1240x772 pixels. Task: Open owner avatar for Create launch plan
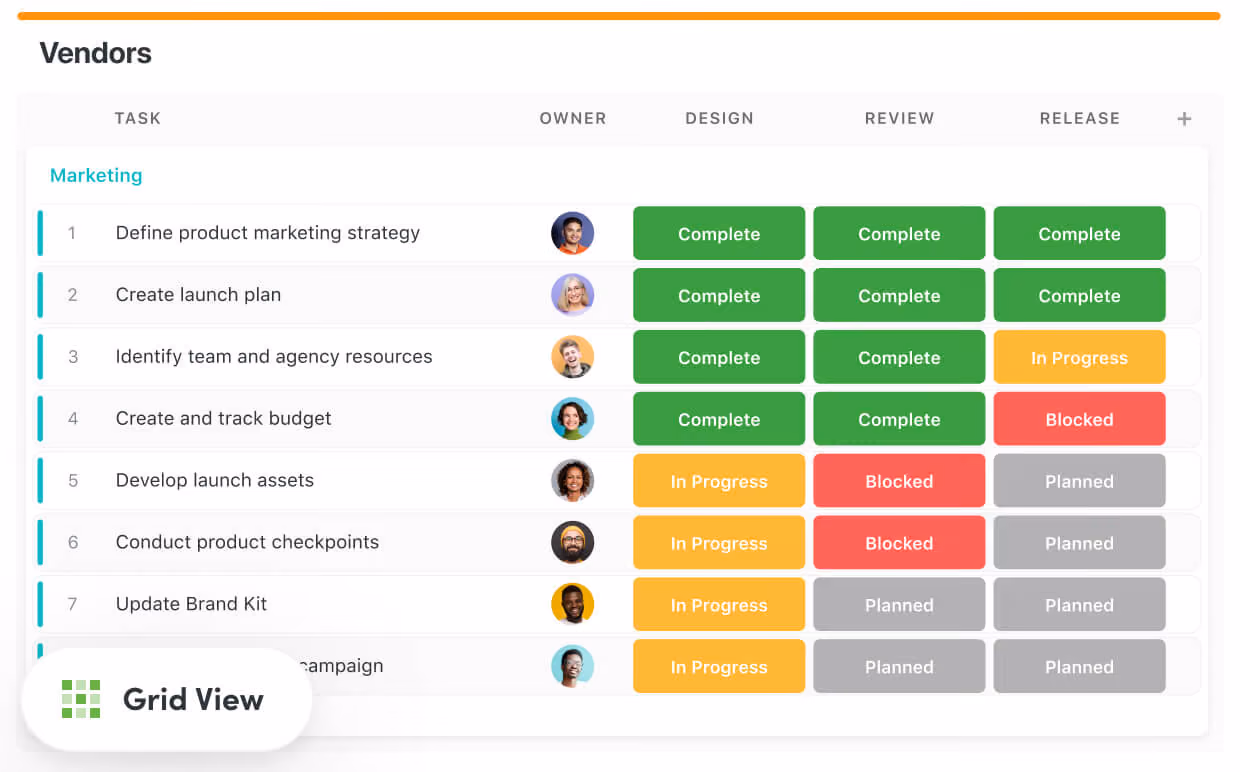pyautogui.click(x=573, y=295)
